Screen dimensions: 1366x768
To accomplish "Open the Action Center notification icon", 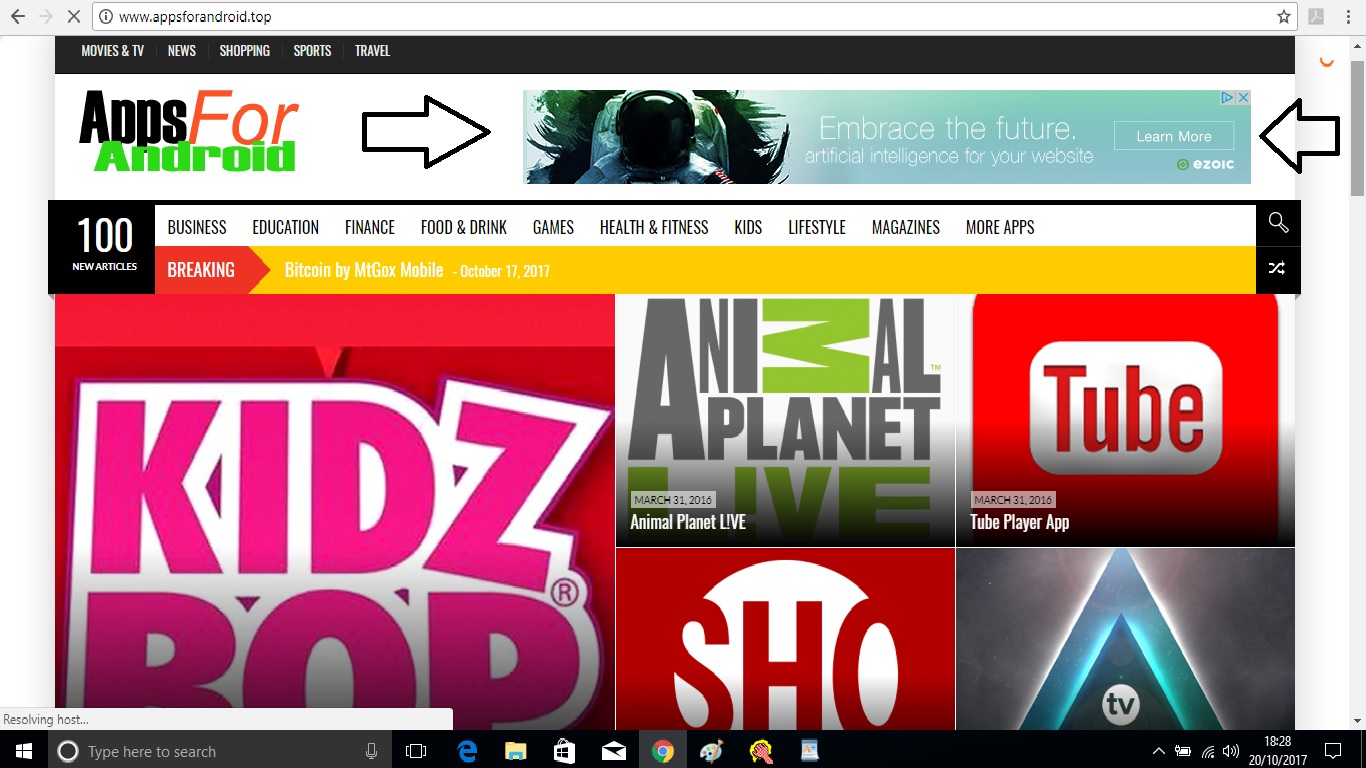I will tap(1332, 751).
